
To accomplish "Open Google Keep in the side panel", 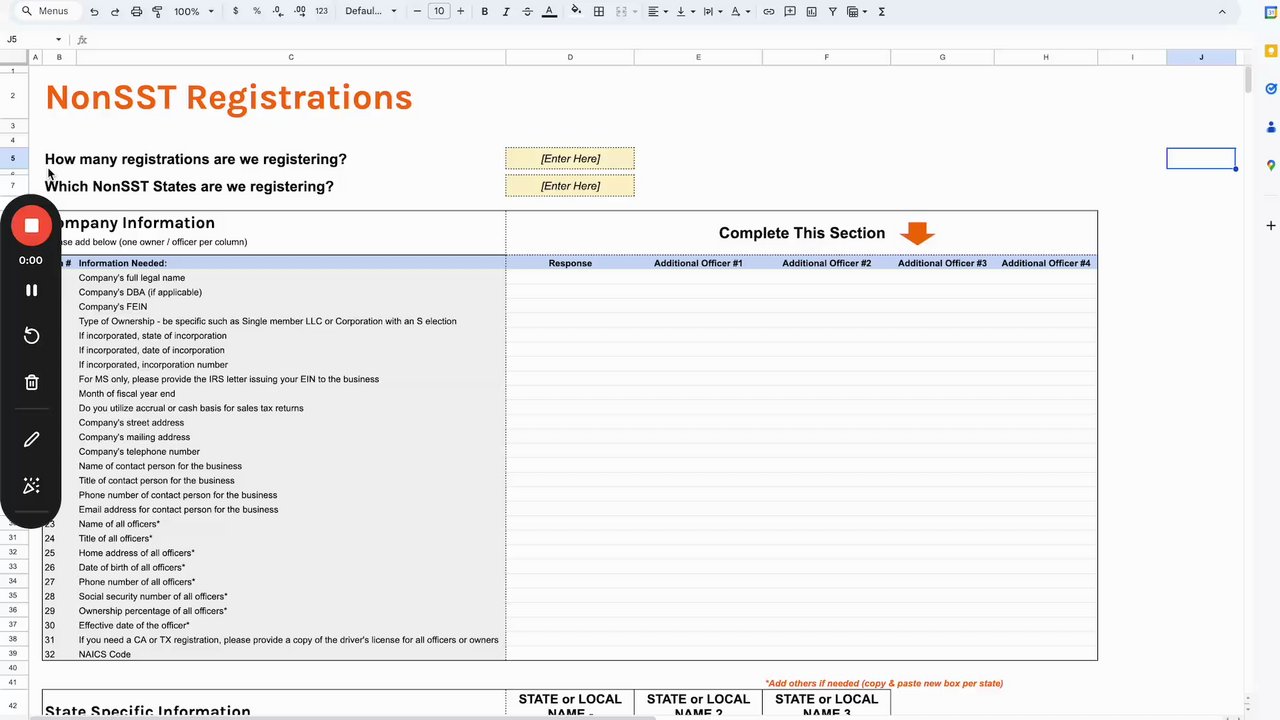I will (1271, 51).
